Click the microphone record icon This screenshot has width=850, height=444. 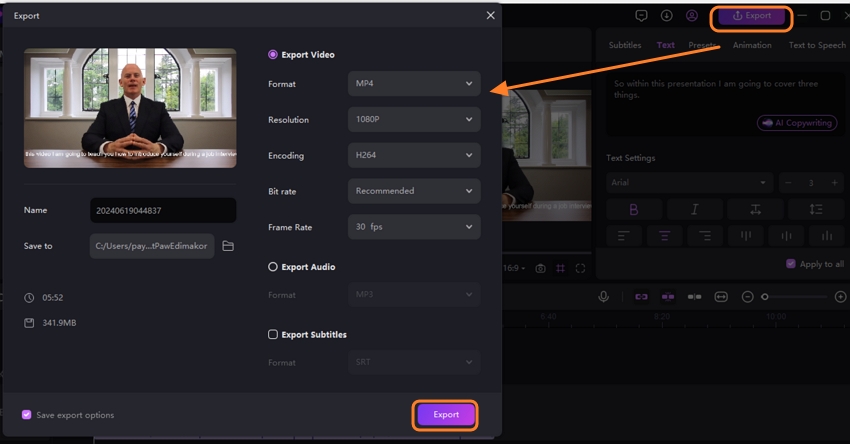point(603,297)
